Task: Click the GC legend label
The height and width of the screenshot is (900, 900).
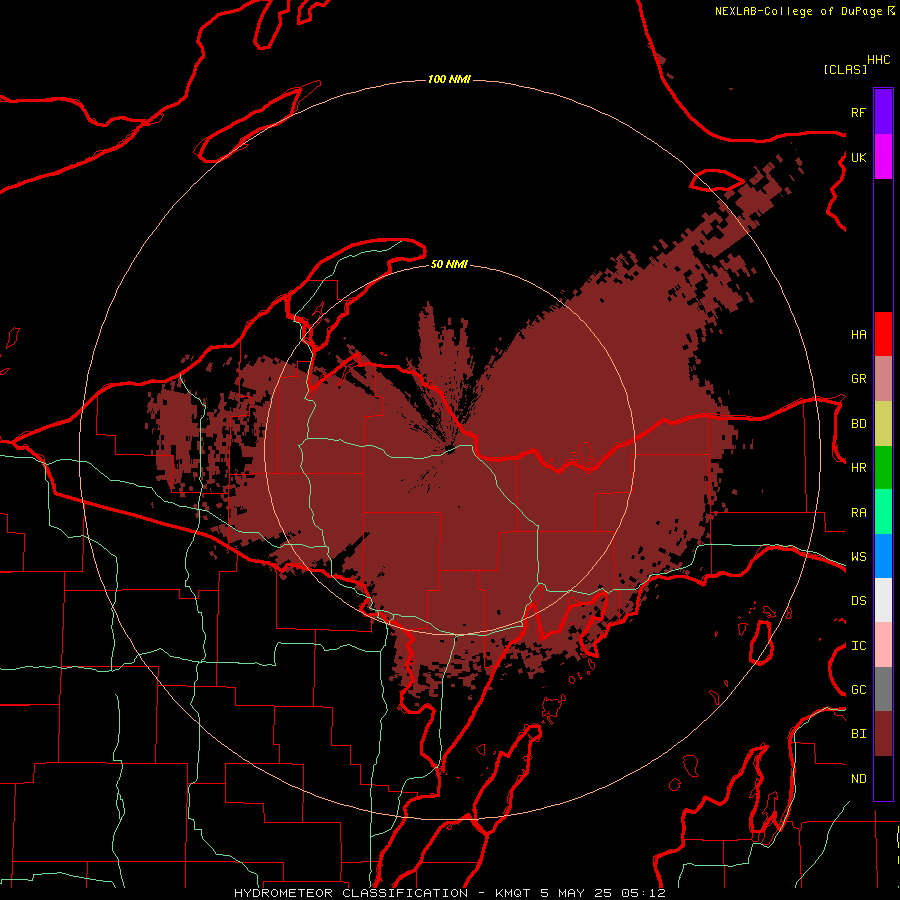Action: [x=859, y=690]
